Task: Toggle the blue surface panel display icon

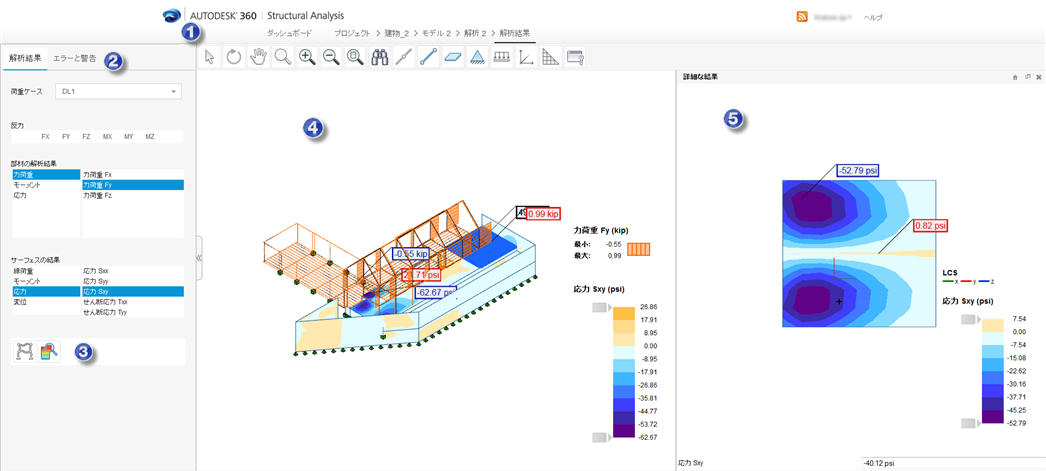Action: click(x=452, y=58)
